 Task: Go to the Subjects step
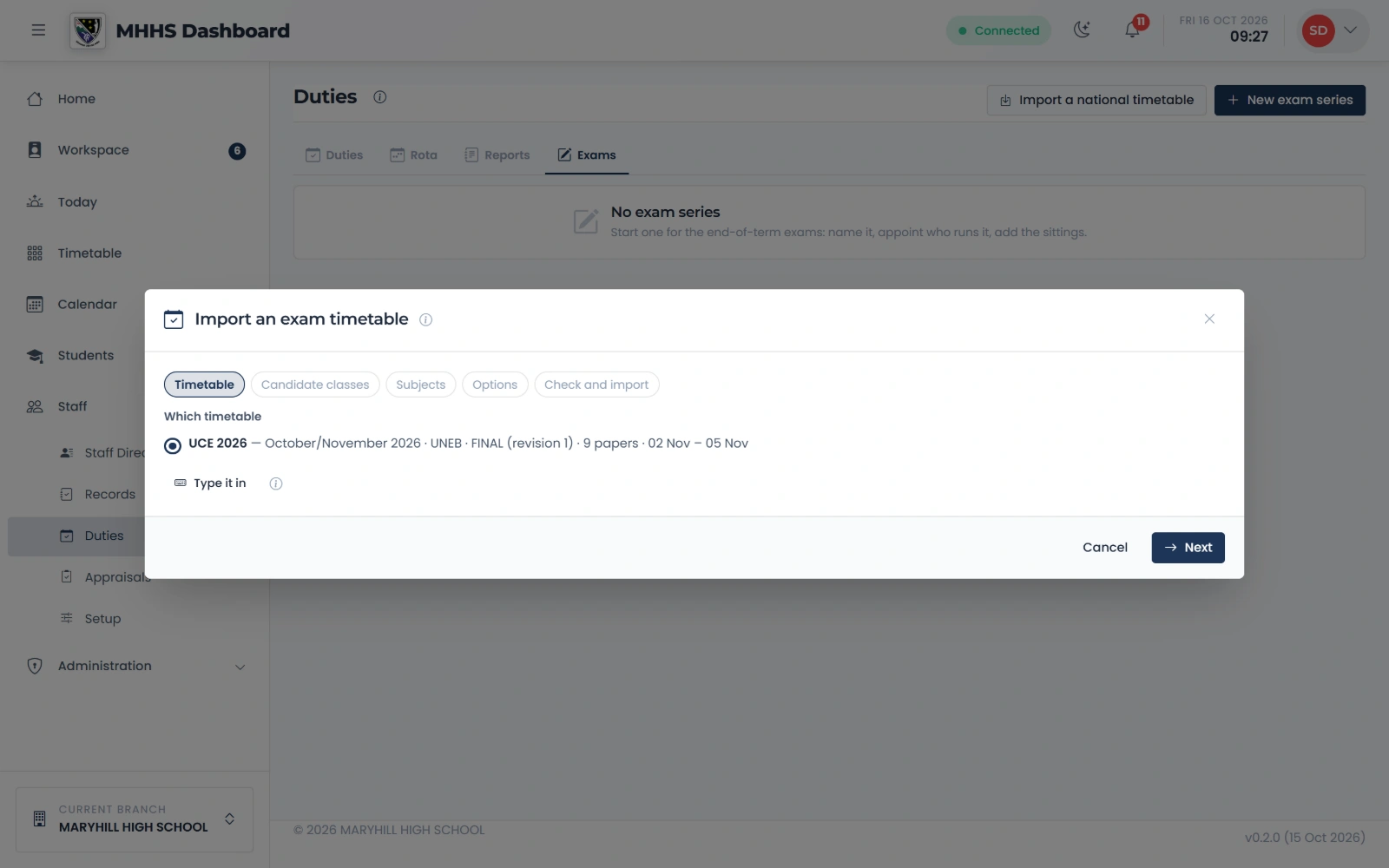(x=421, y=385)
